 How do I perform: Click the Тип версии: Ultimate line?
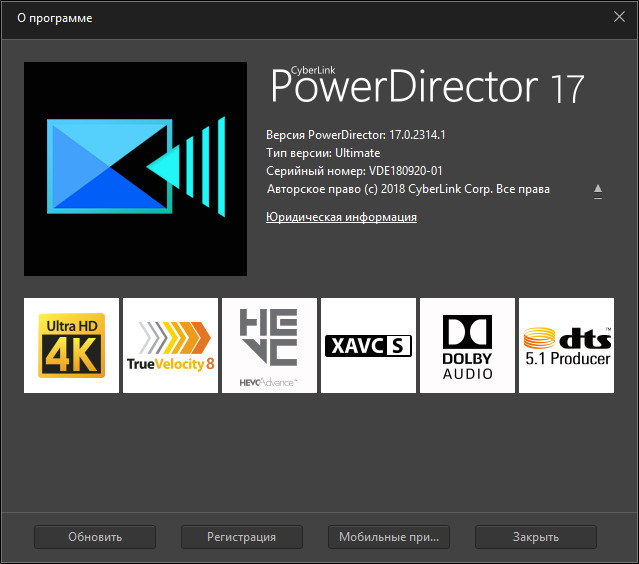pyautogui.click(x=323, y=153)
